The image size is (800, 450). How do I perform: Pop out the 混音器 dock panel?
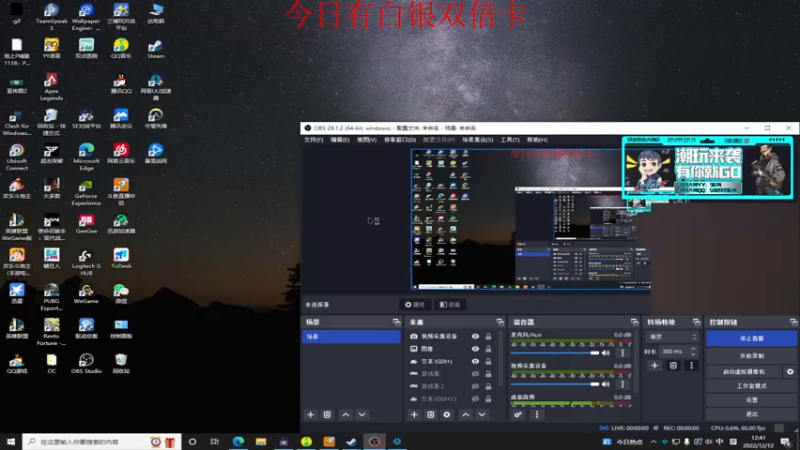tap(634, 322)
